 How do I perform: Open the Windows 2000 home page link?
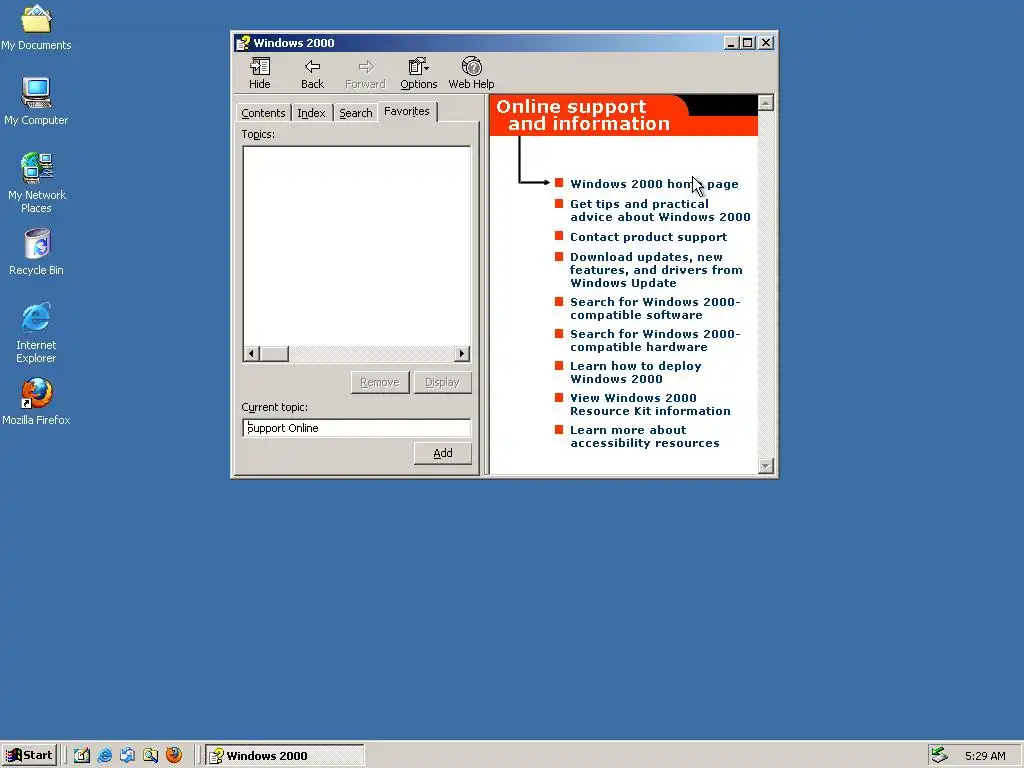[x=654, y=184]
